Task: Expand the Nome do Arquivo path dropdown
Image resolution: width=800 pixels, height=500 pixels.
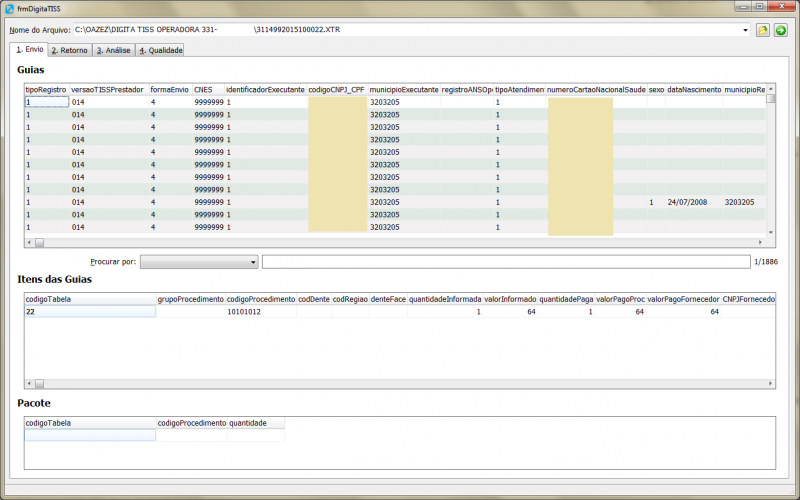Action: click(x=745, y=30)
